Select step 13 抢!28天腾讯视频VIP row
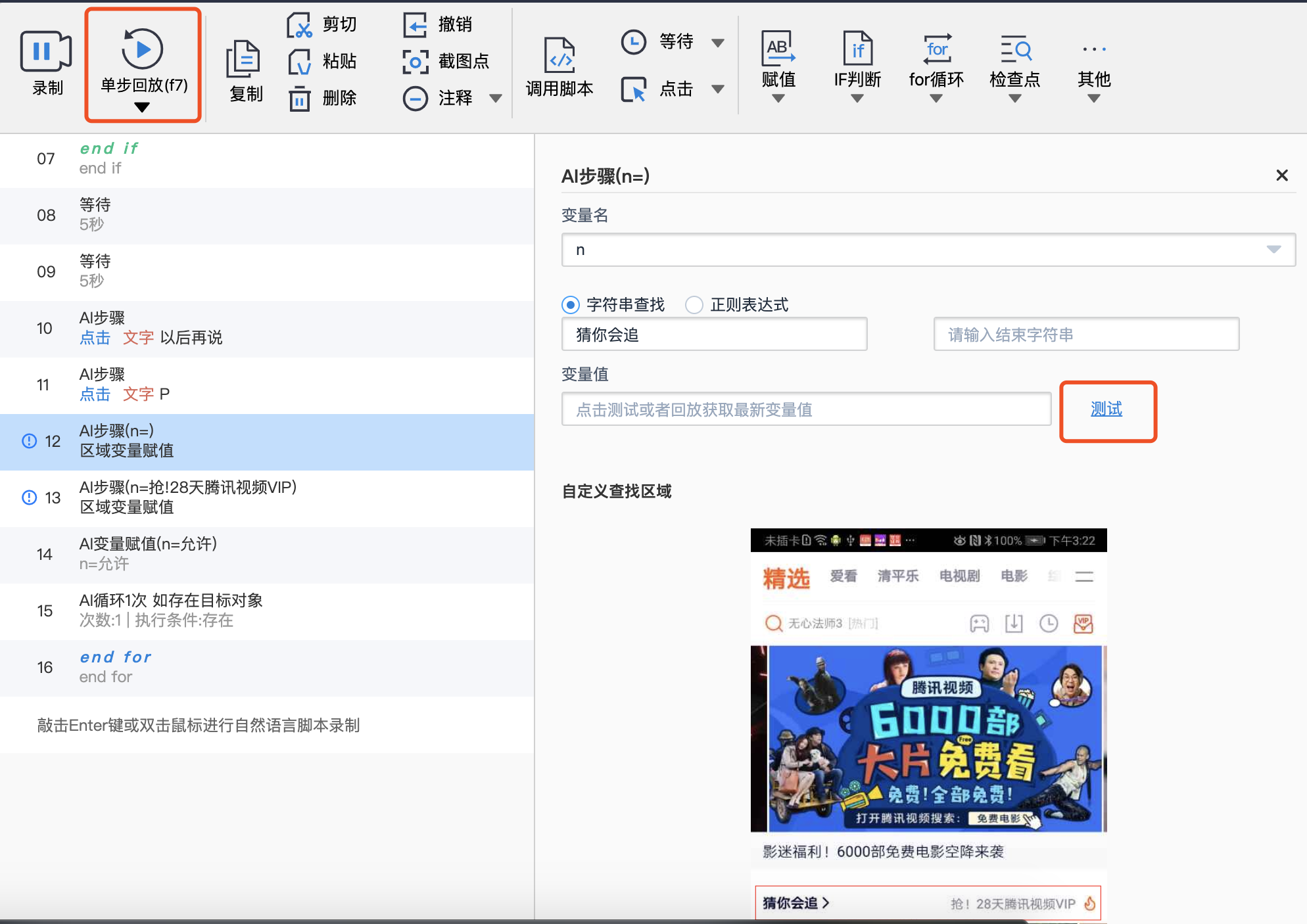The width and height of the screenshot is (1307, 924). tap(267, 498)
